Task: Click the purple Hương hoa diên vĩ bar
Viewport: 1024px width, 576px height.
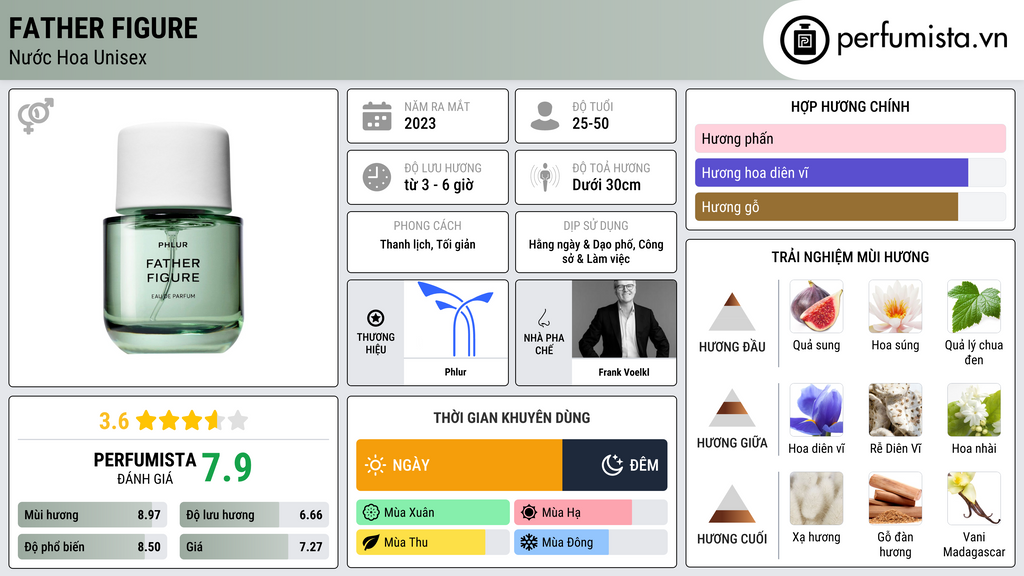Action: pos(831,172)
